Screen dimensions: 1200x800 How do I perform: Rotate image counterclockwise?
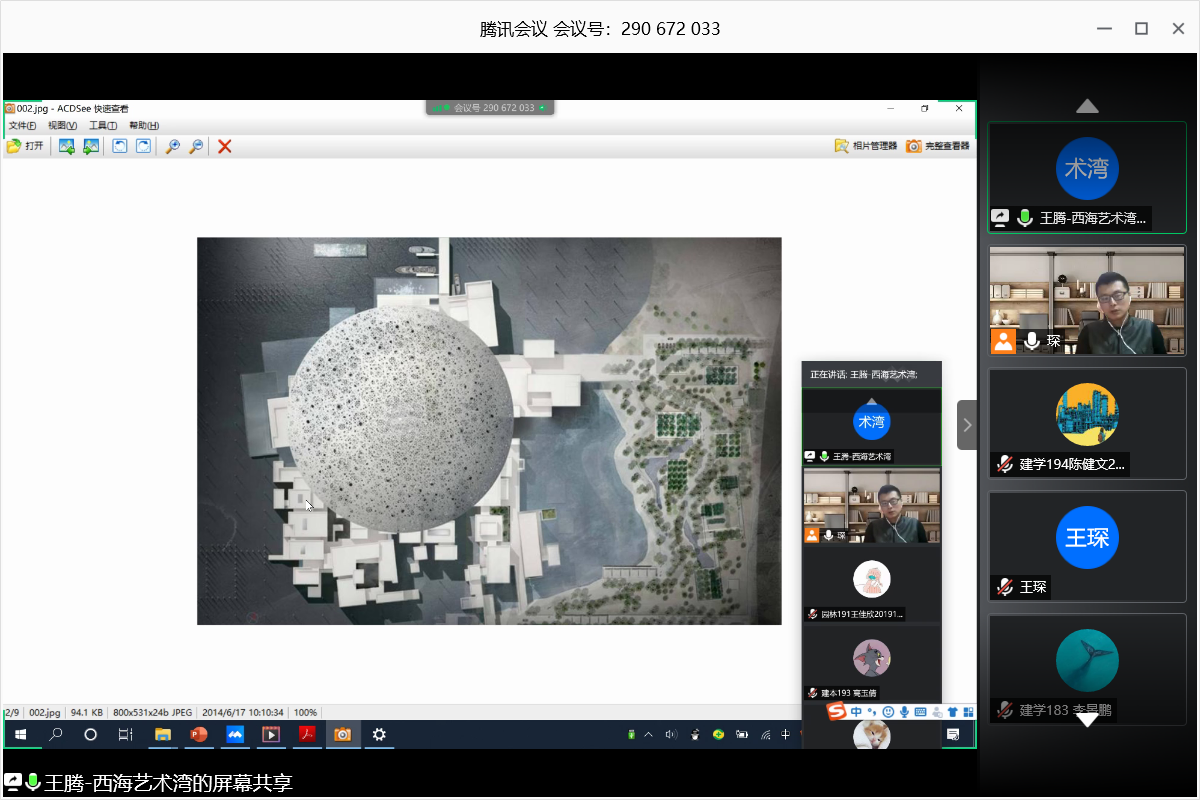pyautogui.click(x=120, y=146)
